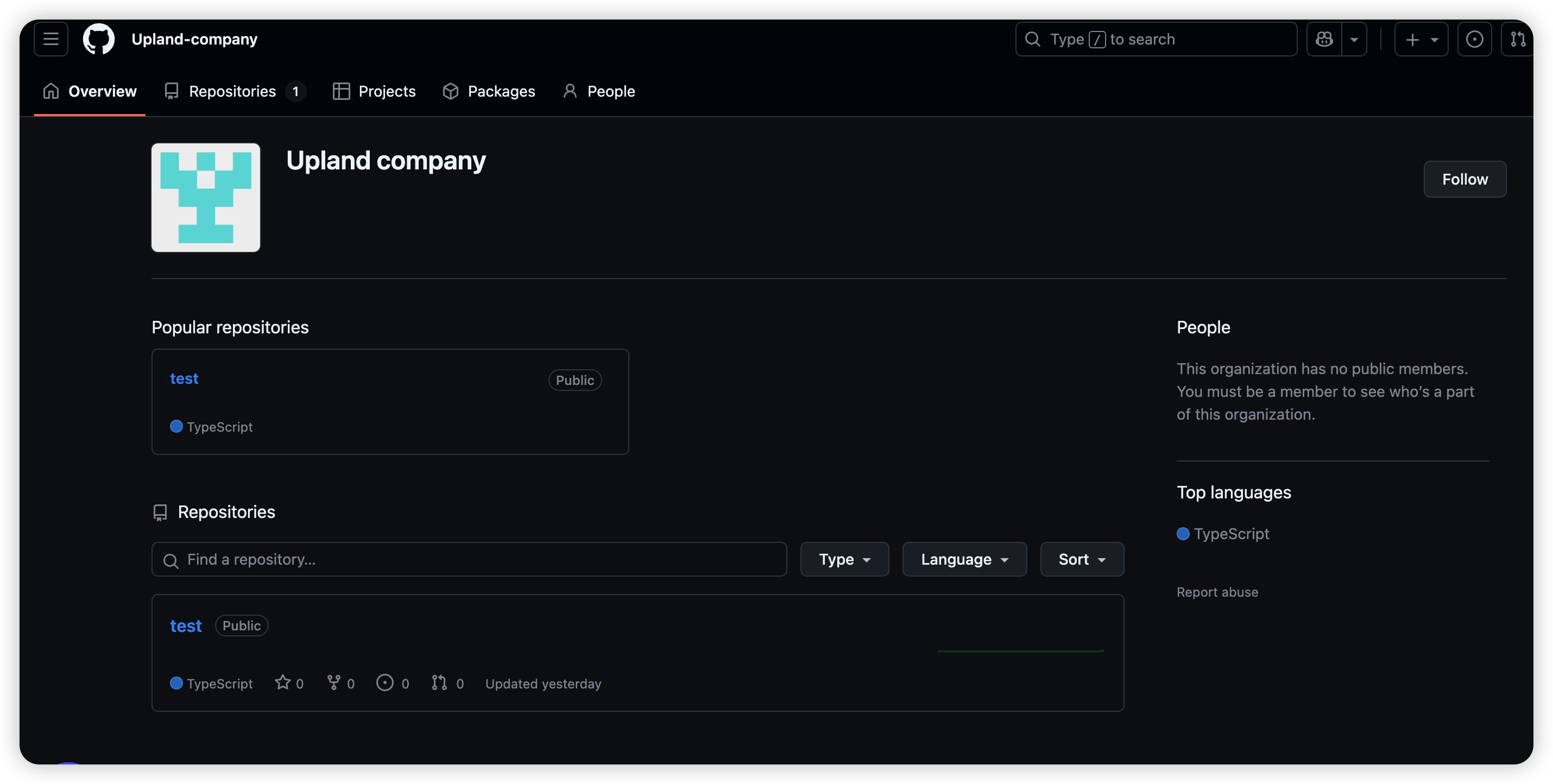Focus the 'Find a repository' search box
Viewport: 1553px width, 784px height.
[x=469, y=559]
